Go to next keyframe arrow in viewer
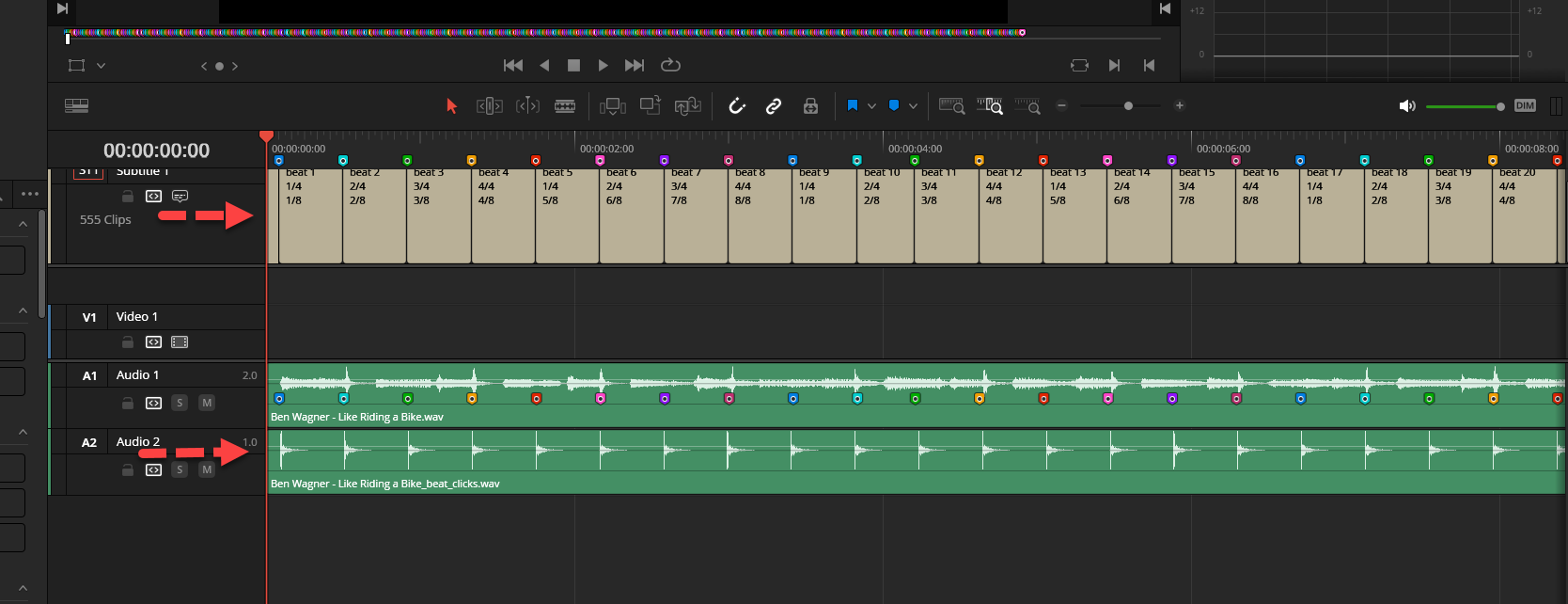The height and width of the screenshot is (604, 1568). pos(235,66)
